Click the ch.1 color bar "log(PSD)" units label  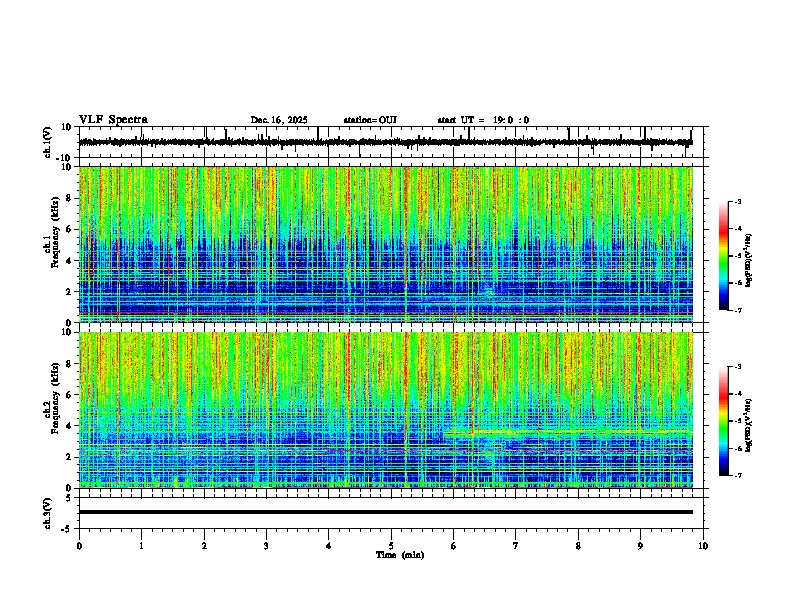749,260
